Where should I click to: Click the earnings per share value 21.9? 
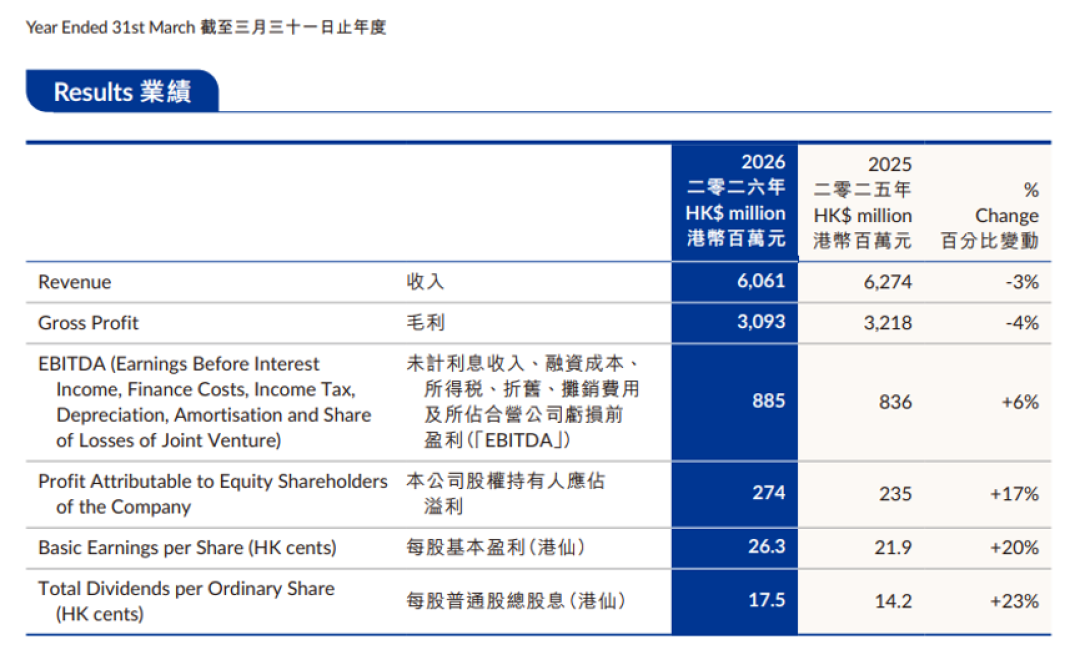click(x=893, y=547)
